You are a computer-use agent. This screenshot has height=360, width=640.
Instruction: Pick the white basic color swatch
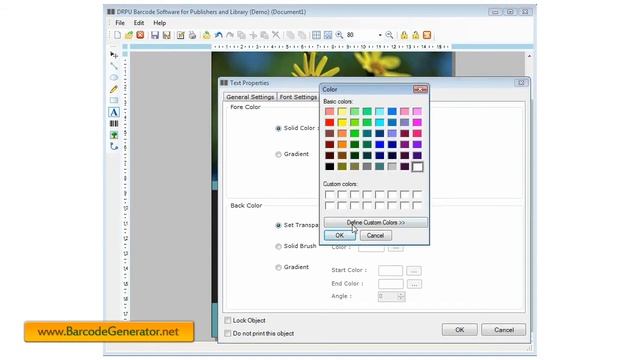coord(417,167)
